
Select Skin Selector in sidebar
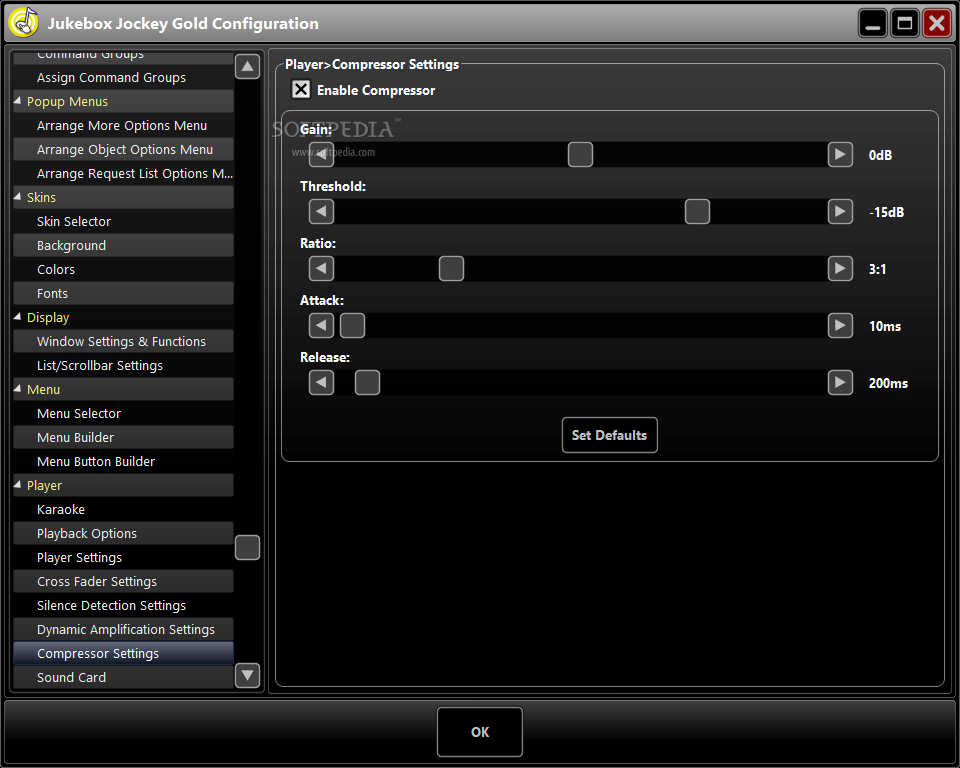(x=123, y=221)
